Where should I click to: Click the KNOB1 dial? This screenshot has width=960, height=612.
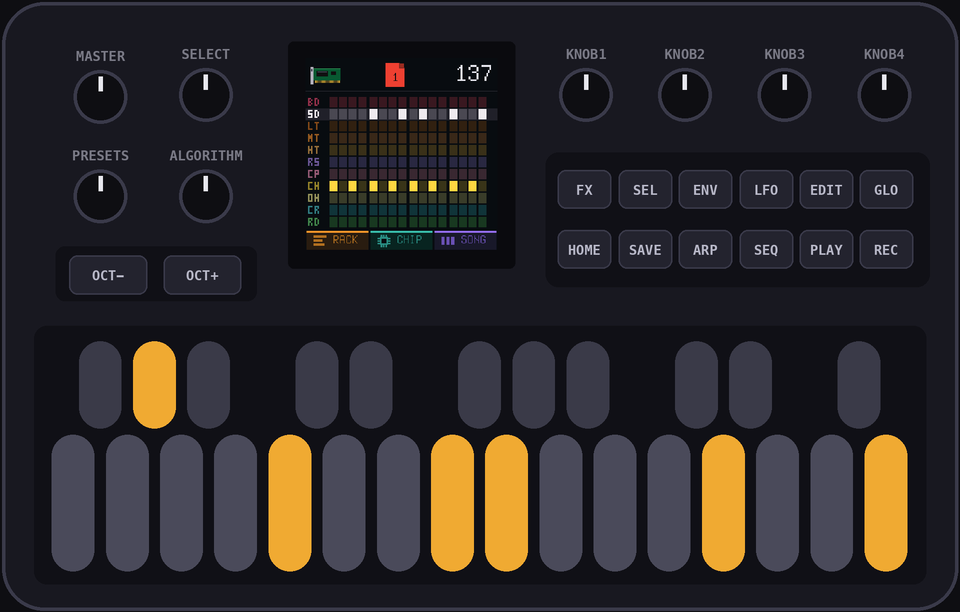pos(586,95)
